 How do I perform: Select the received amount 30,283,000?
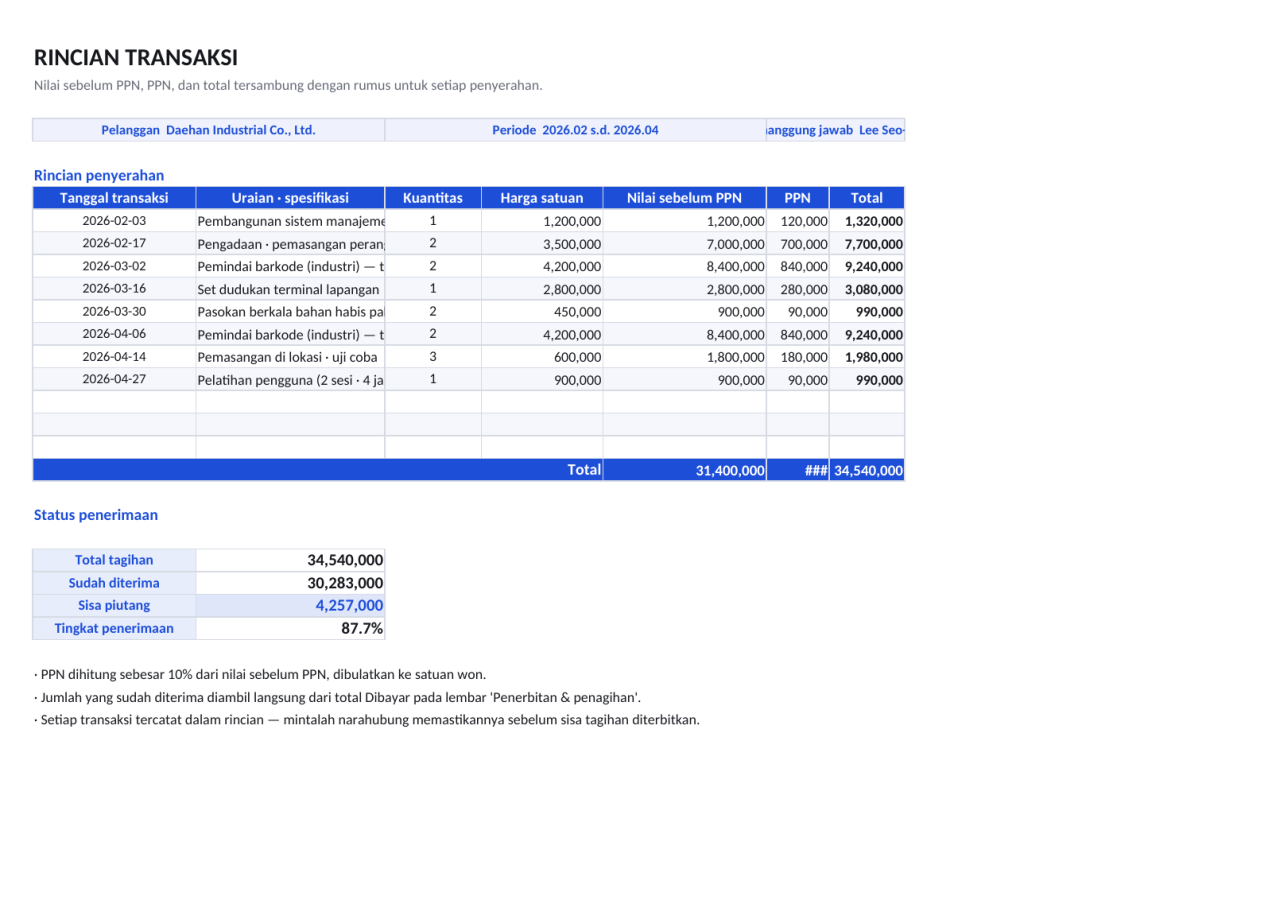tap(290, 582)
